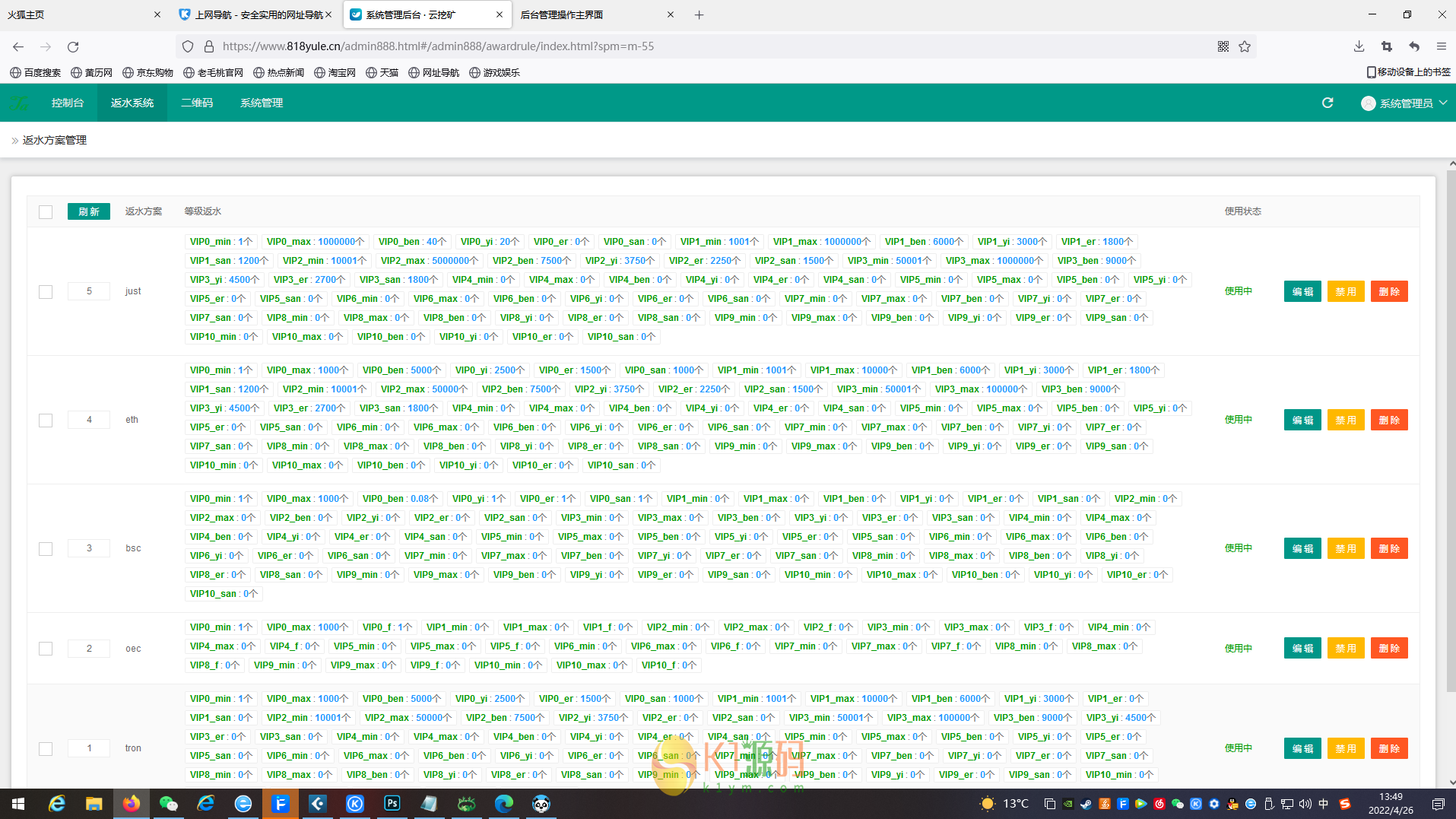Click 编辑 for the just plan
The image size is (1456, 819).
tap(1302, 291)
